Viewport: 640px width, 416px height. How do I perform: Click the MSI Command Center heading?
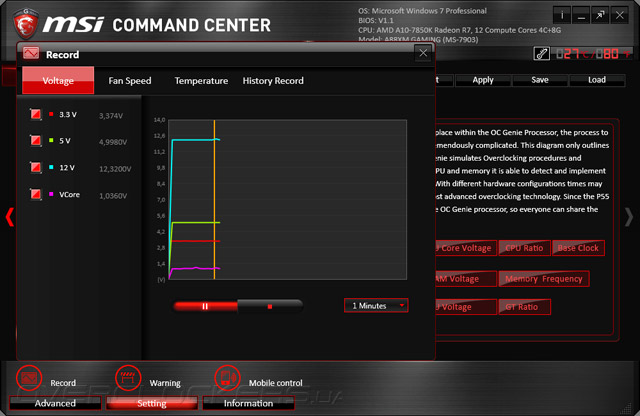point(157,25)
